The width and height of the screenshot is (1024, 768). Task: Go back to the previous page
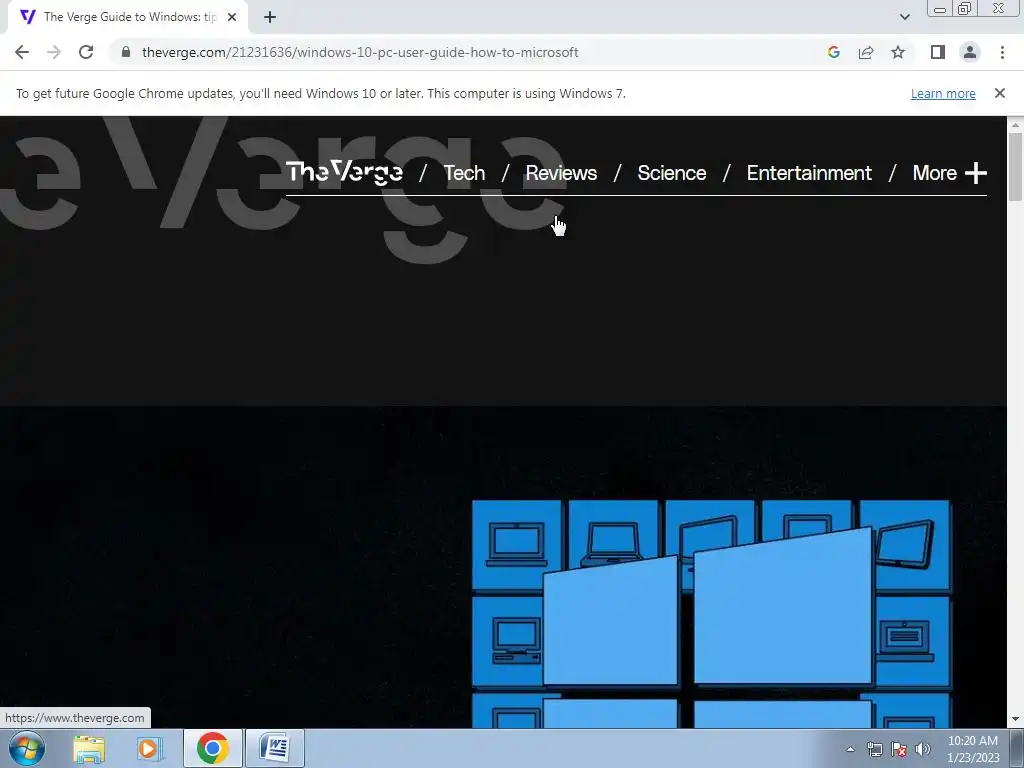[22, 52]
